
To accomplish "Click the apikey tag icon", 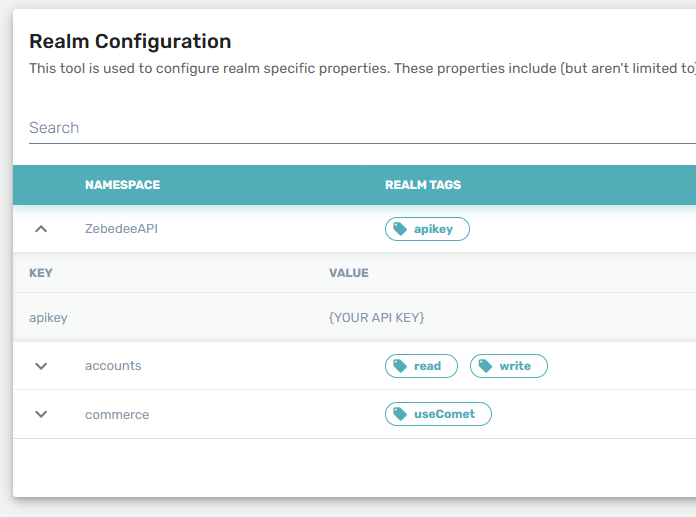I will (400, 229).
